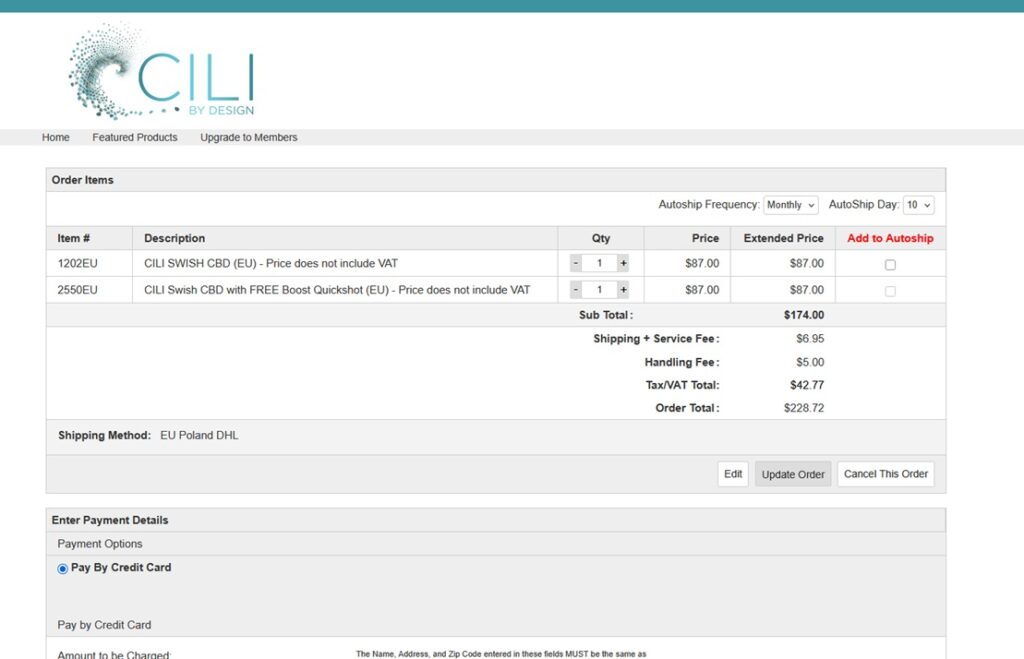Click the Handling Fee value $5.00
Viewport: 1024px width, 659px height.
810,362
